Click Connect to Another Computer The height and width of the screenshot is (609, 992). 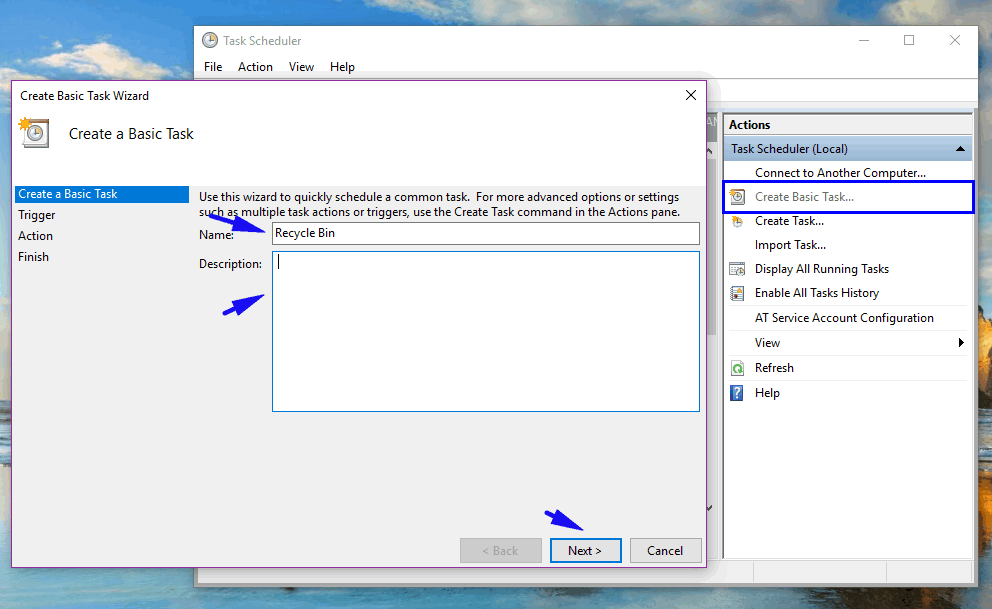(840, 173)
